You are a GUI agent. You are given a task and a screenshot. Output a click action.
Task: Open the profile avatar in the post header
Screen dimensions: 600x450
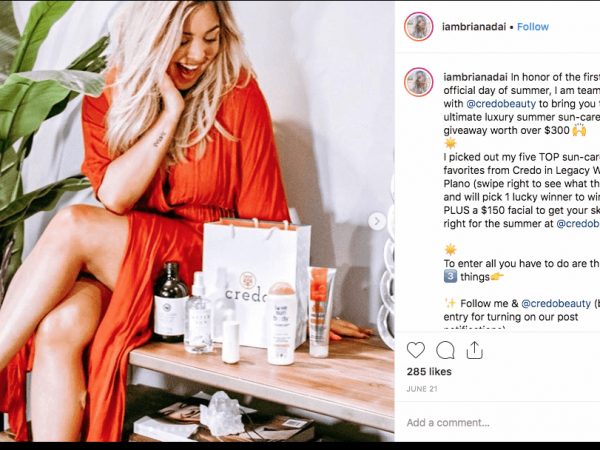(418, 26)
